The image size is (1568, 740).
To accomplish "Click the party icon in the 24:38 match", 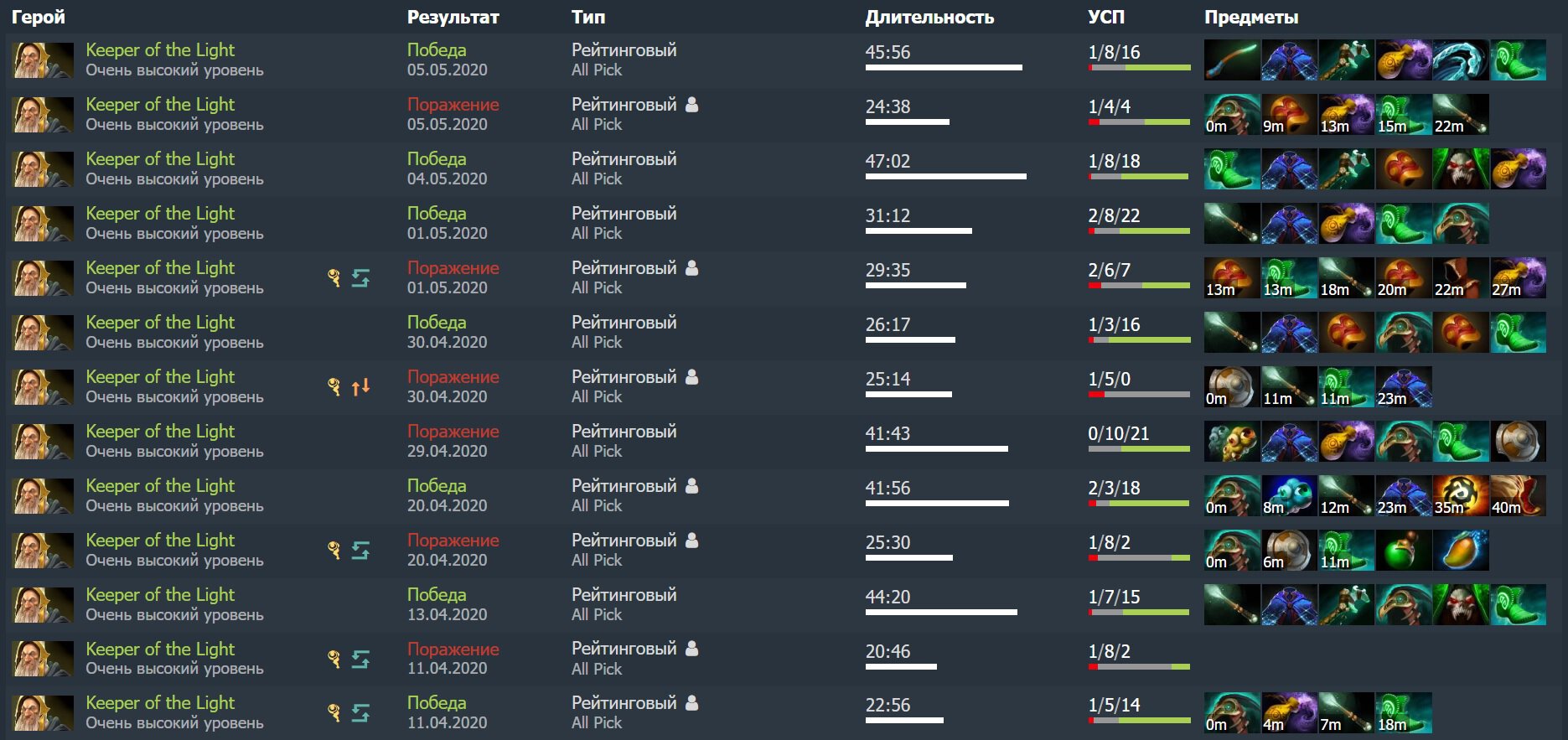I will pyautogui.click(x=692, y=105).
